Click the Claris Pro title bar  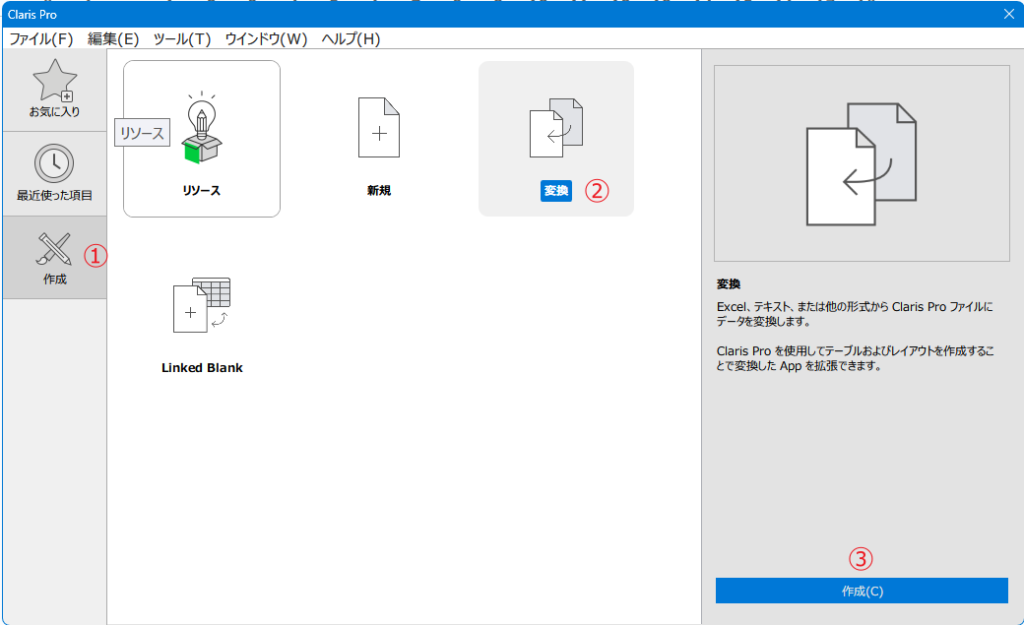pos(500,13)
